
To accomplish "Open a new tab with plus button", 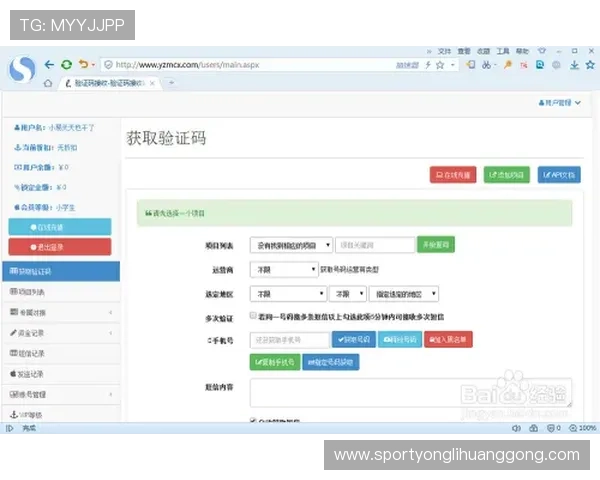I will 171,82.
